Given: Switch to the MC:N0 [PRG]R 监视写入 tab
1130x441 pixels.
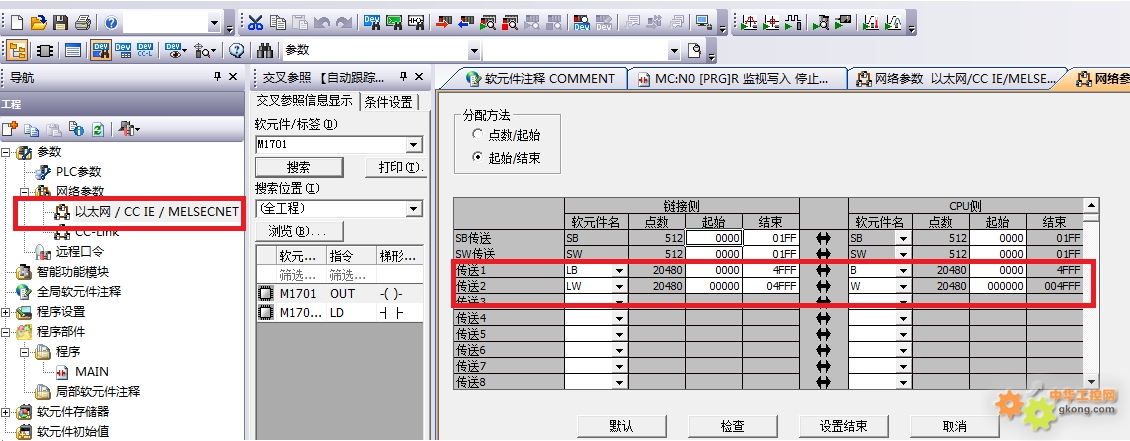Looking at the screenshot, I should point(736,79).
